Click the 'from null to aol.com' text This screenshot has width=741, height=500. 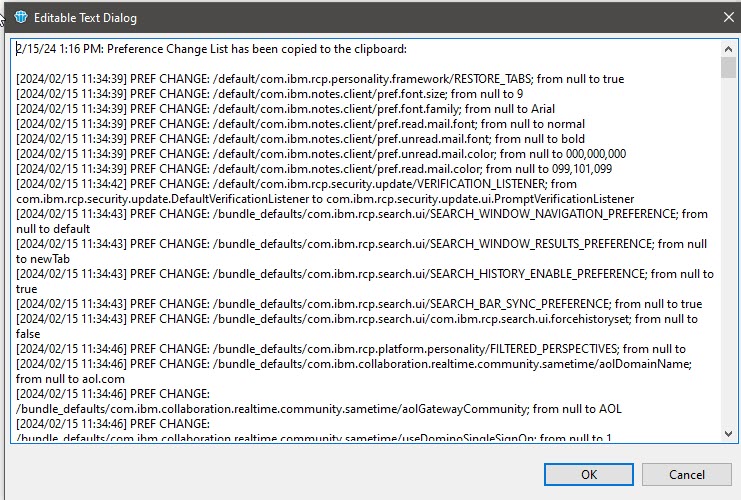(x=70, y=379)
